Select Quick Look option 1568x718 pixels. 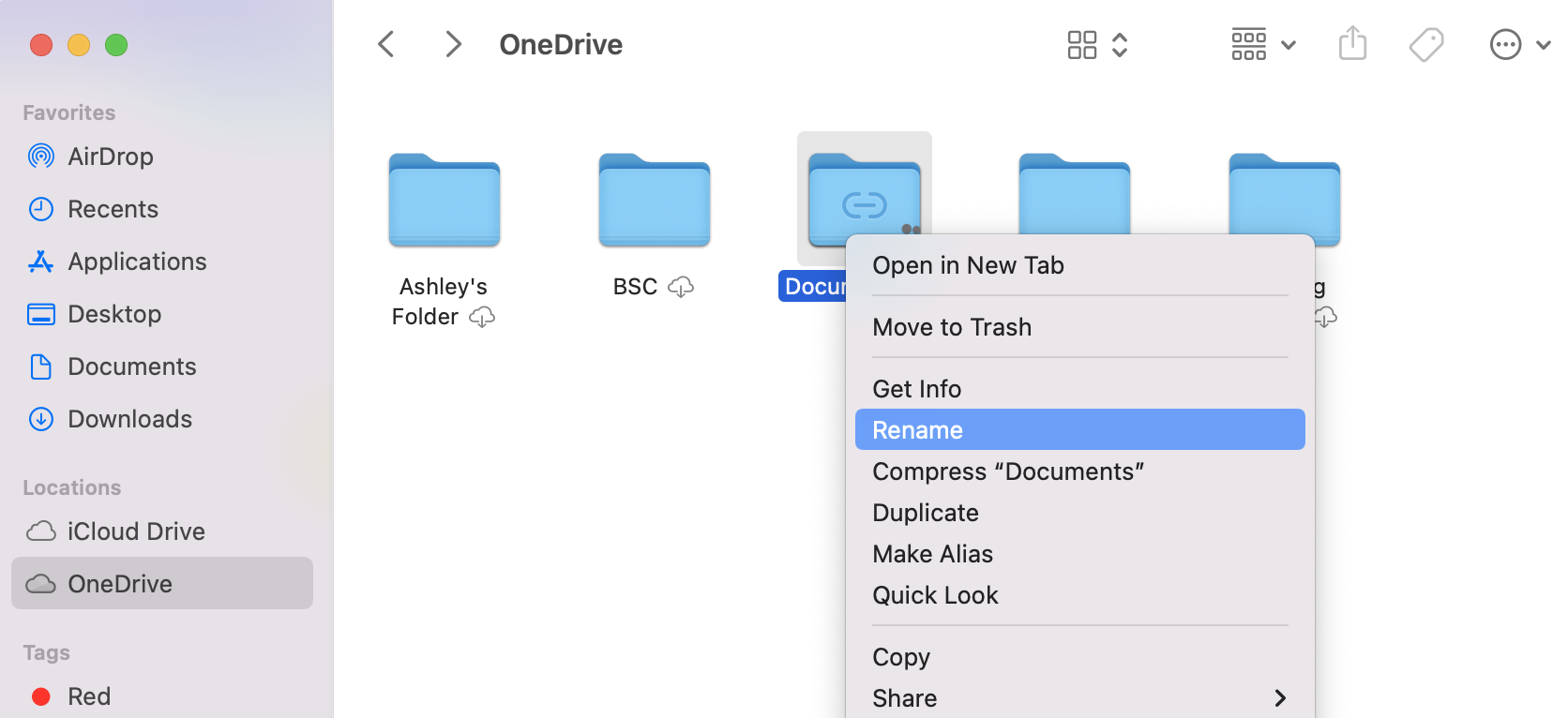click(x=1080, y=595)
